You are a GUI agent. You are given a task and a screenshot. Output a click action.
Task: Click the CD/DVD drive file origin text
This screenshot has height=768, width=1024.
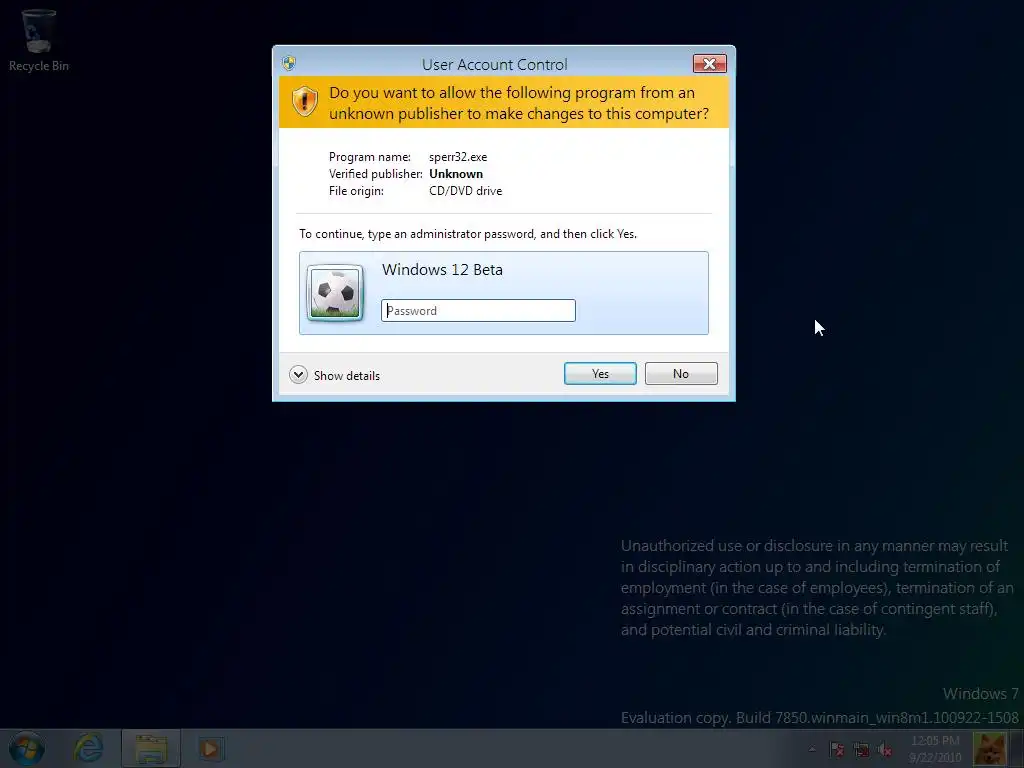(466, 191)
